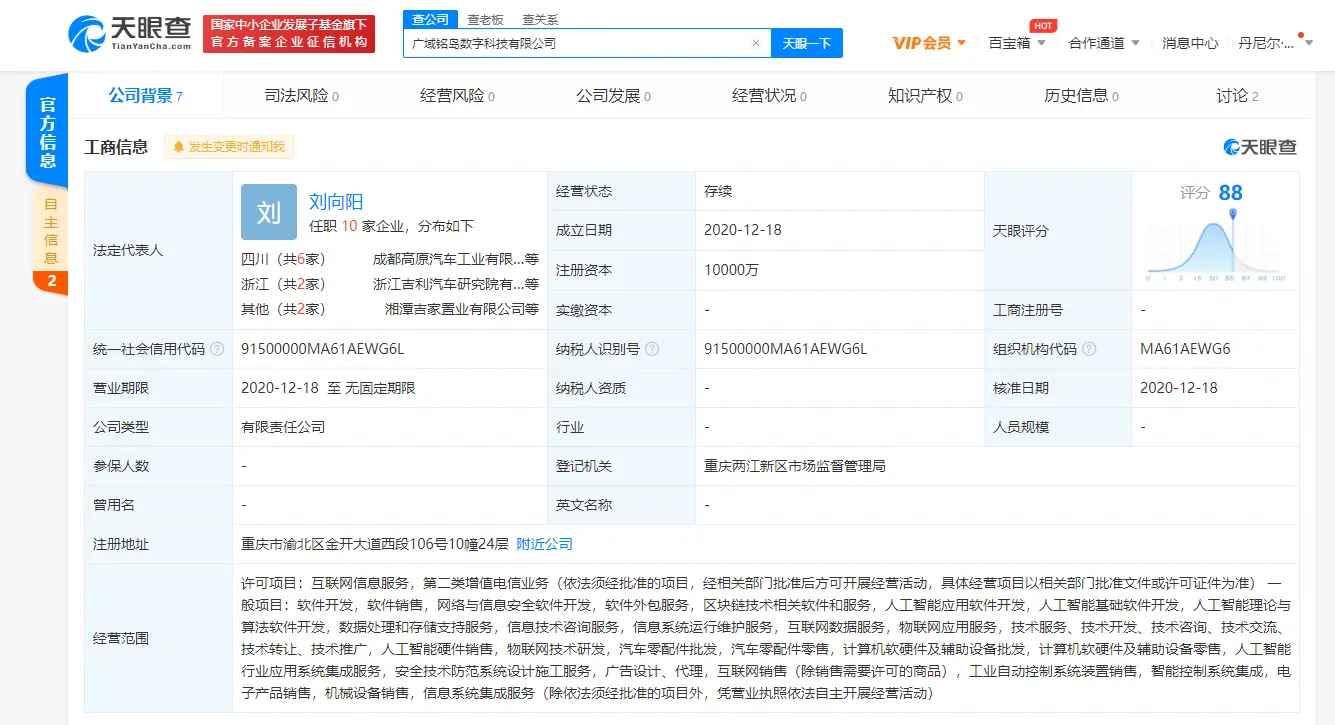Switch to 公司发展 tab
This screenshot has width=1335, height=725.
coord(613,96)
